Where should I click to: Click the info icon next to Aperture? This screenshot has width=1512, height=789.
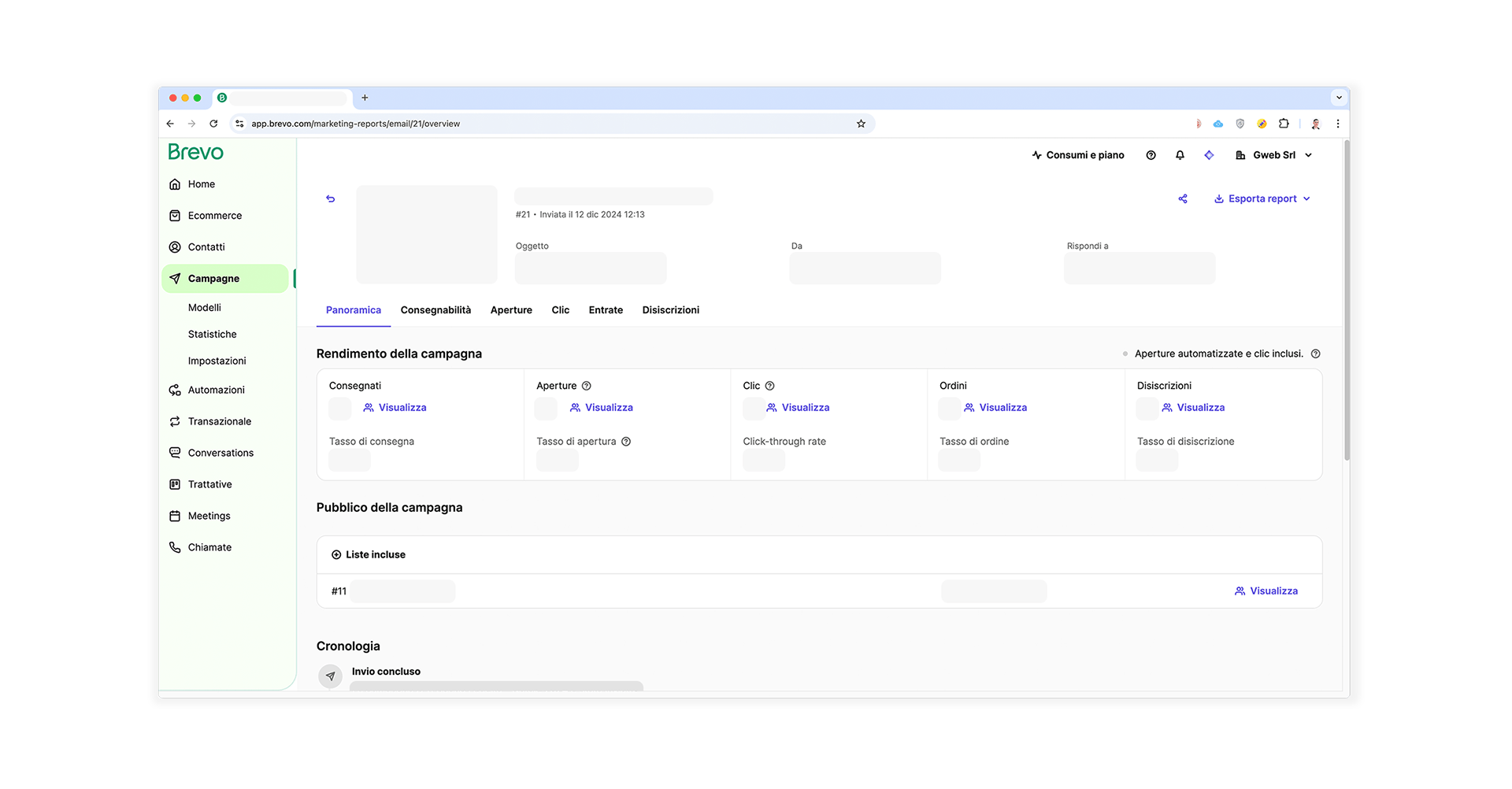point(586,386)
